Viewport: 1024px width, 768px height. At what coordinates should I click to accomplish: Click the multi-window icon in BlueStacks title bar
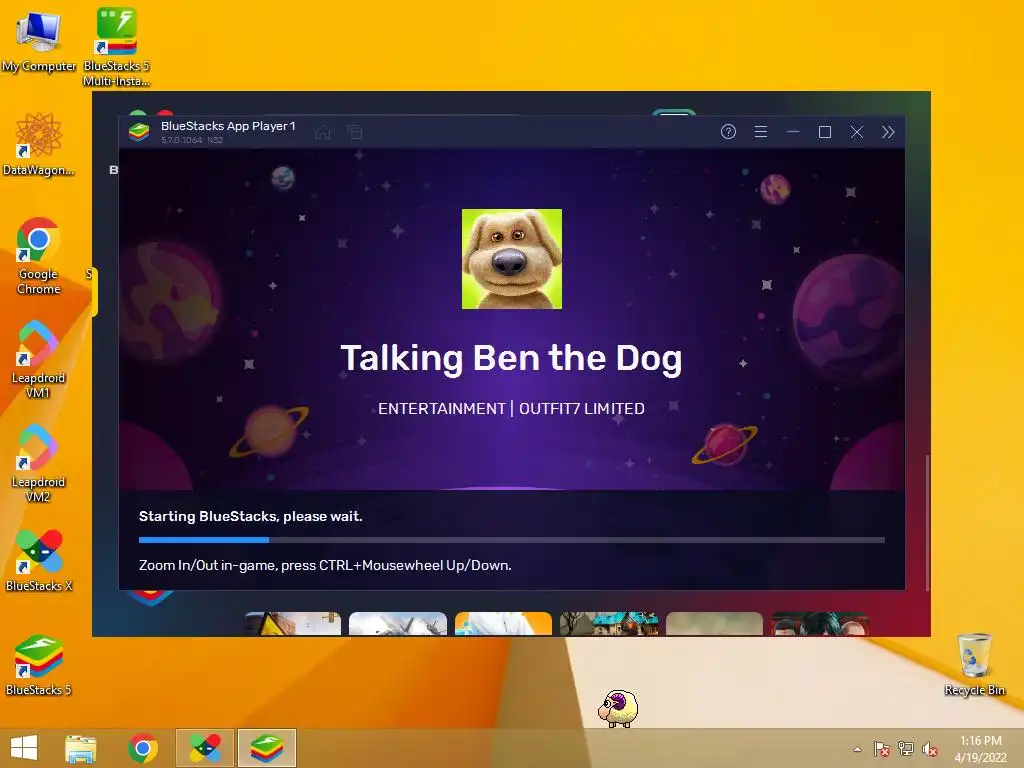point(355,133)
